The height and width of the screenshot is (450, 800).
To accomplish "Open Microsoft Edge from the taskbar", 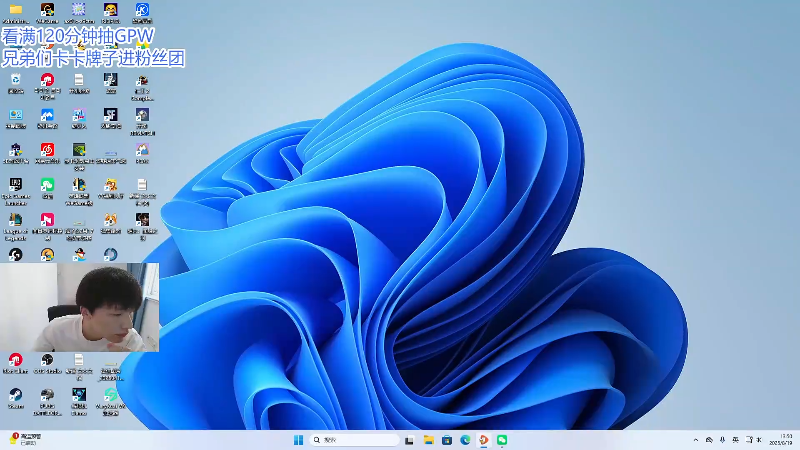I will point(465,440).
